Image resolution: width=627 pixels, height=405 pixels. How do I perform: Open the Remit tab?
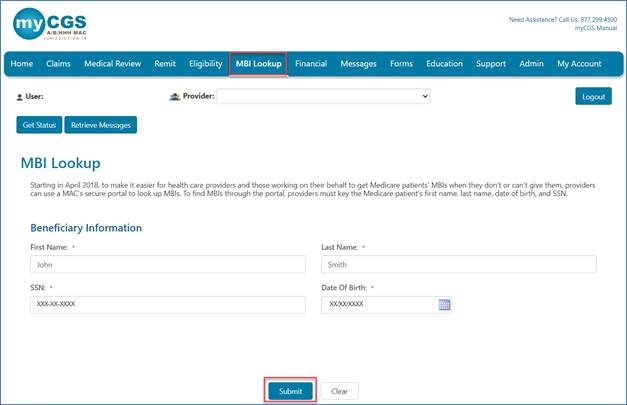pos(165,64)
